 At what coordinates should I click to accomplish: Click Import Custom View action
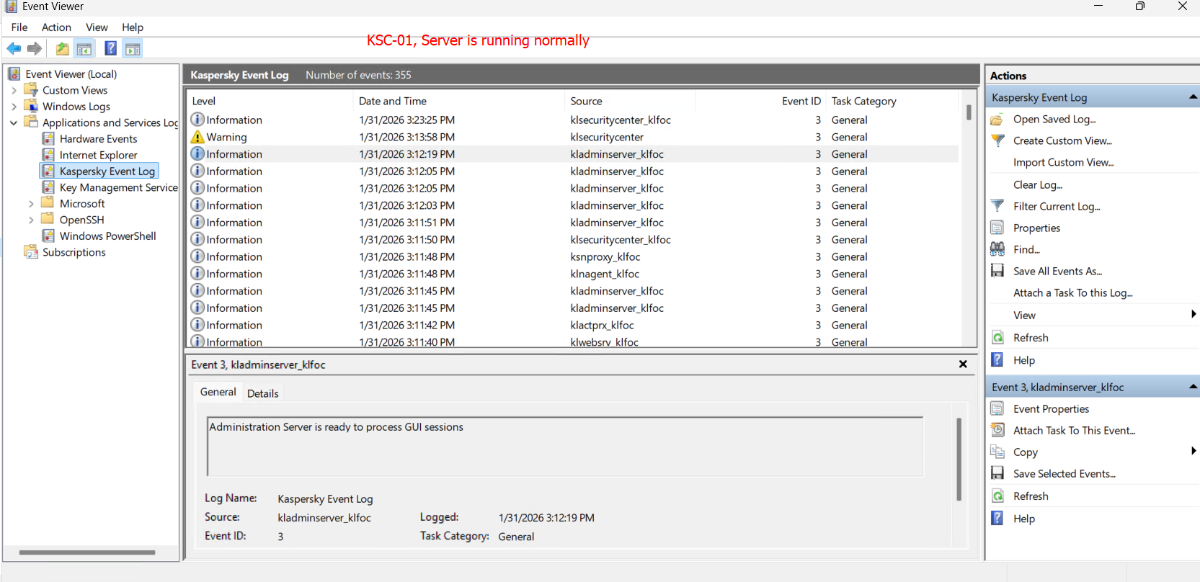coord(1063,163)
